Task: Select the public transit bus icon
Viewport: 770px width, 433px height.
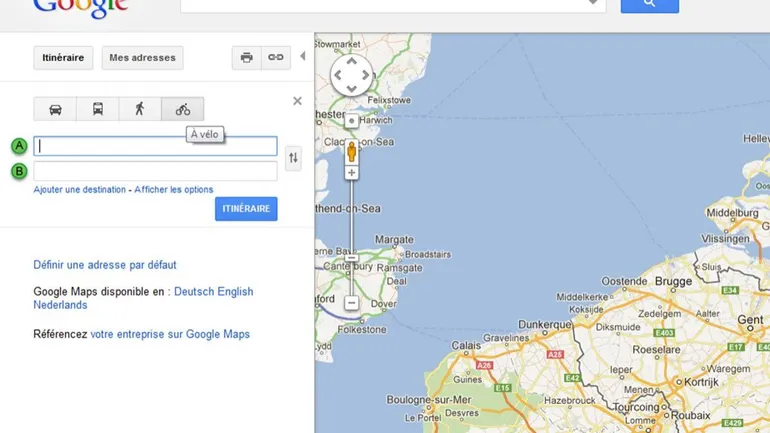Action: coord(98,109)
